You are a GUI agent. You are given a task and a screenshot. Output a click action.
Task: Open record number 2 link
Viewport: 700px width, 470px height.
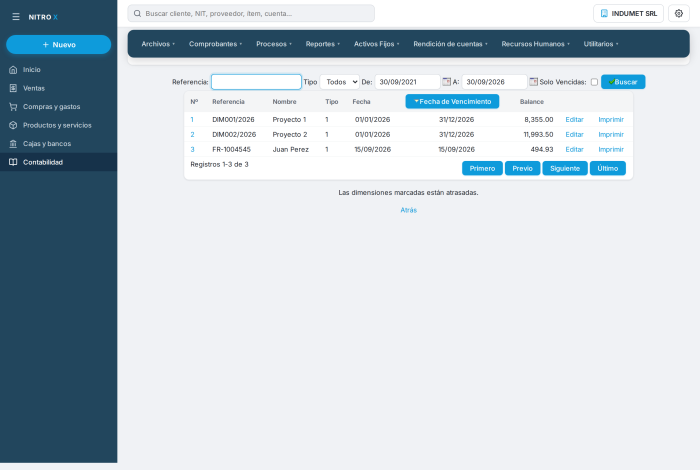192,134
